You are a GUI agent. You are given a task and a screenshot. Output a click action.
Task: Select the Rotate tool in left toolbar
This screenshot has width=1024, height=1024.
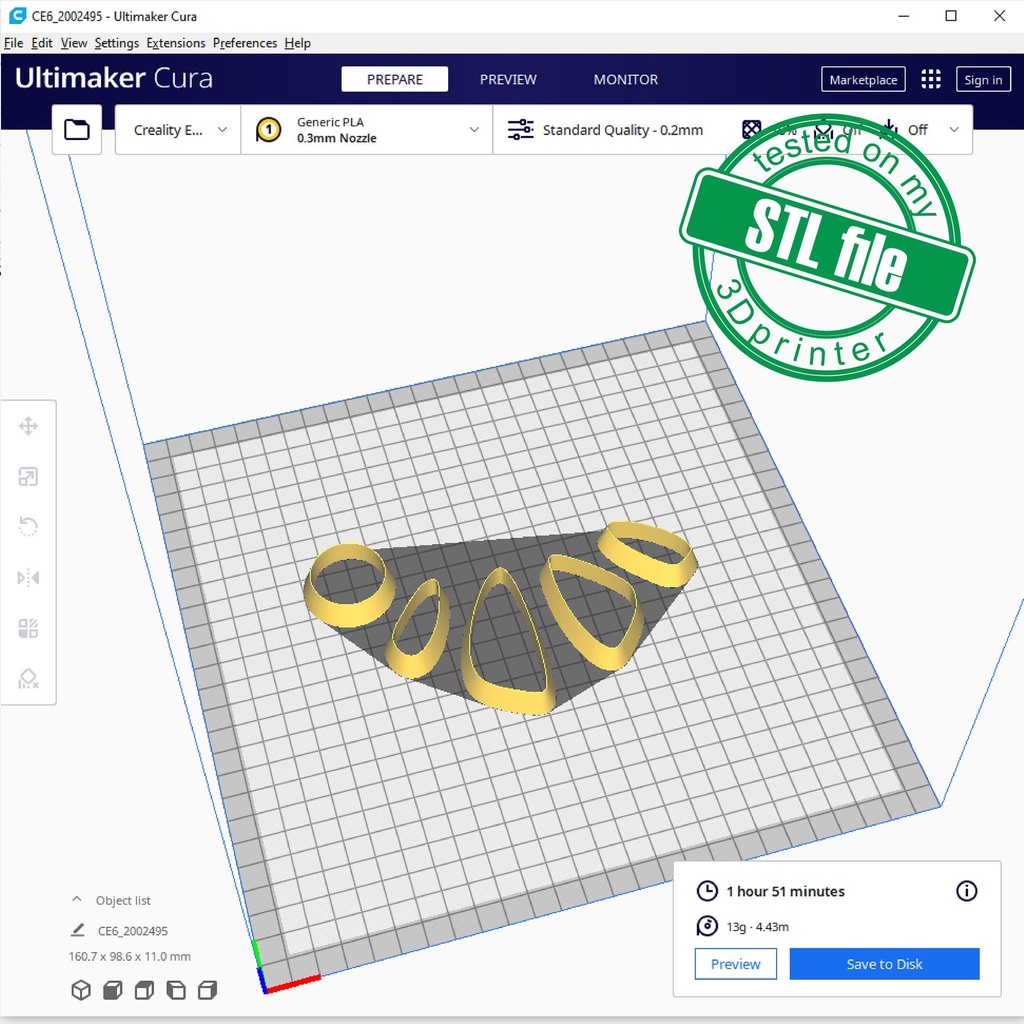[x=28, y=527]
